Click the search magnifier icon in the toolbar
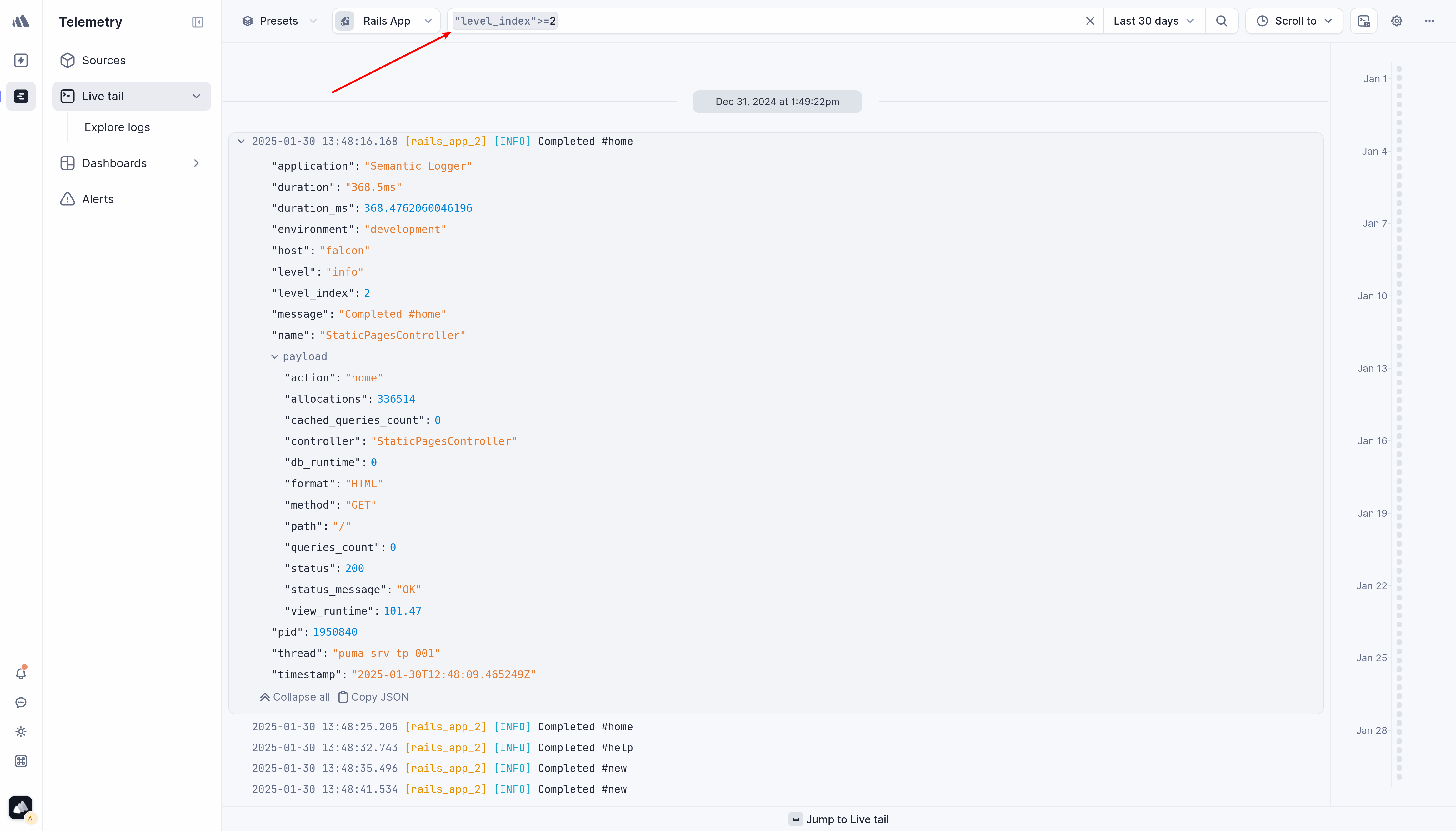This screenshot has width=1456, height=831. 1221,21
